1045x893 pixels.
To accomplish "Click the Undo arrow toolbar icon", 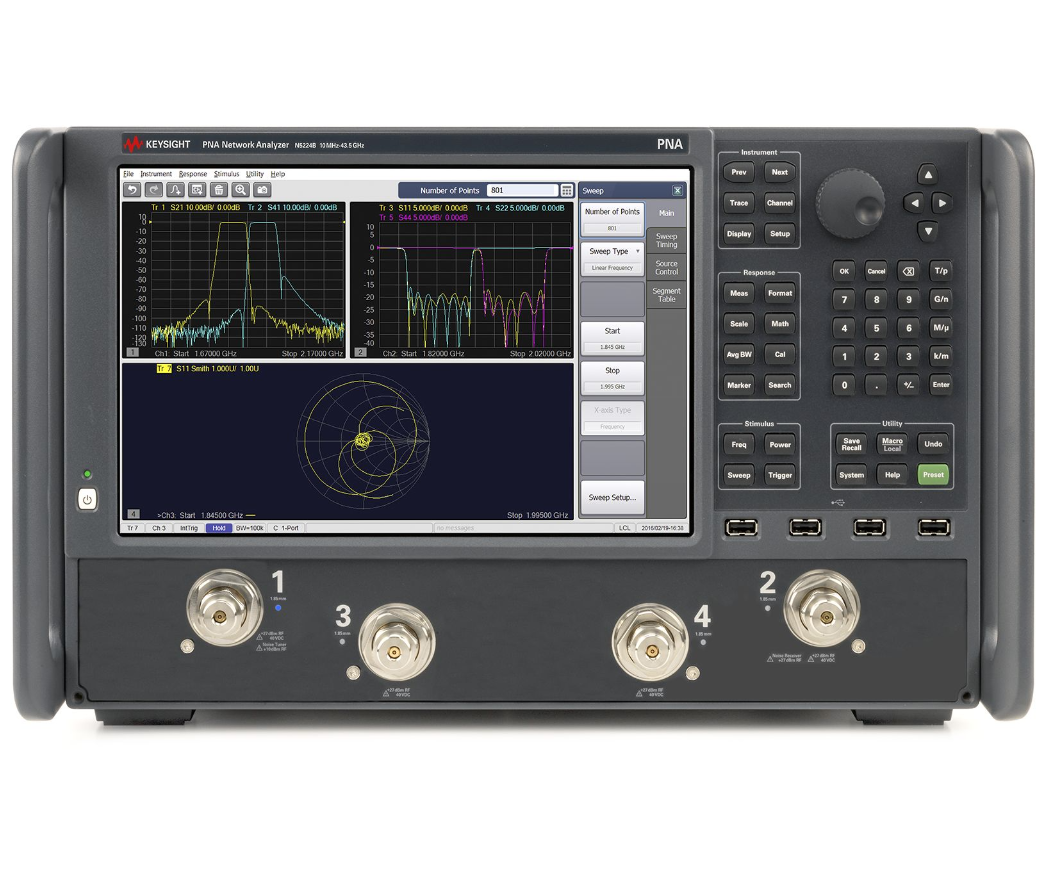I will click(131, 189).
